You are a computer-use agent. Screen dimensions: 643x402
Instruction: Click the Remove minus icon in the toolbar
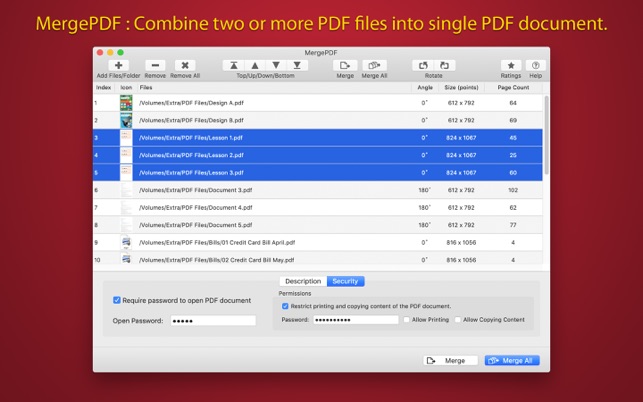(x=155, y=65)
